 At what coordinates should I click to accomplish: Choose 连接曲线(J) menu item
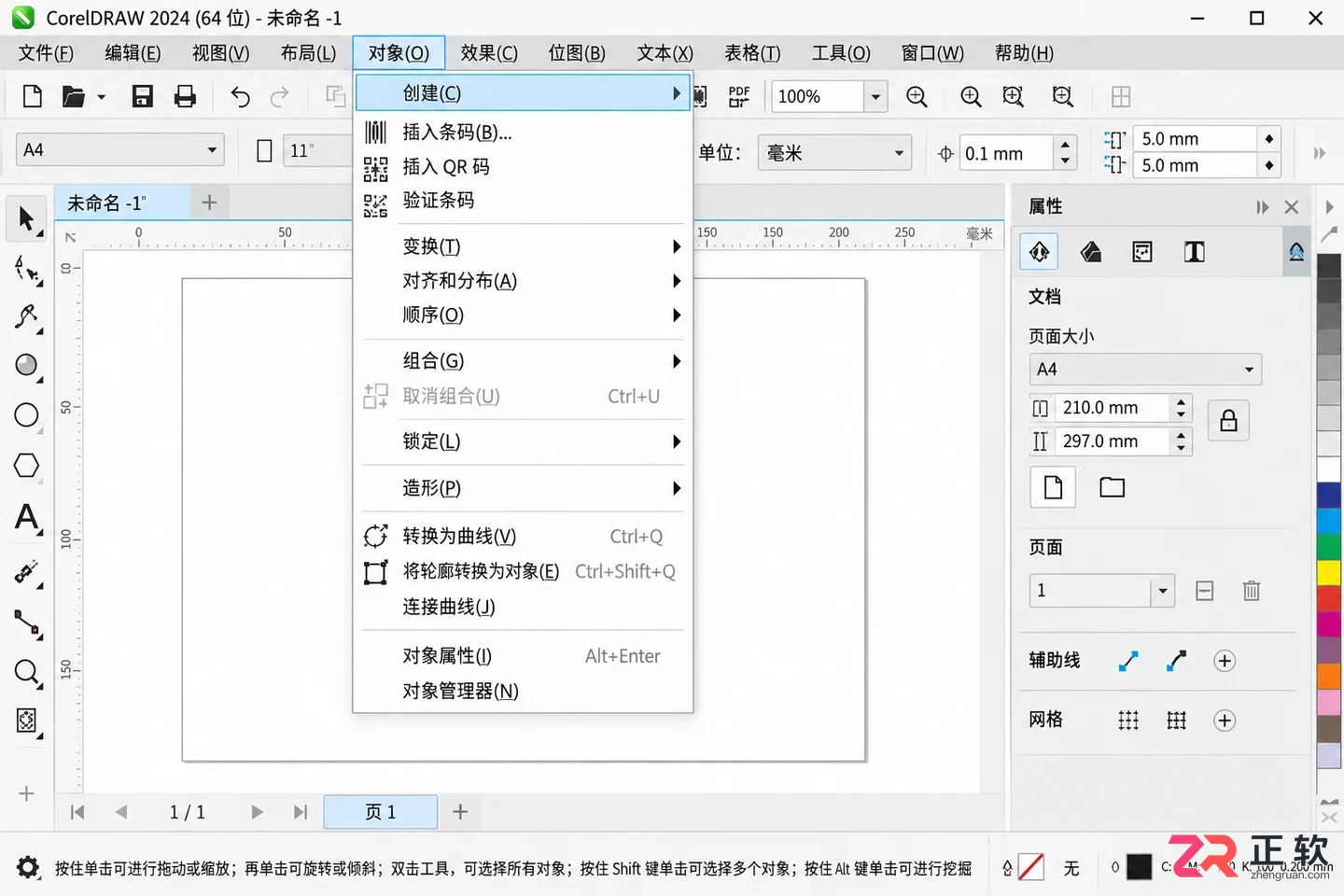pos(524,608)
